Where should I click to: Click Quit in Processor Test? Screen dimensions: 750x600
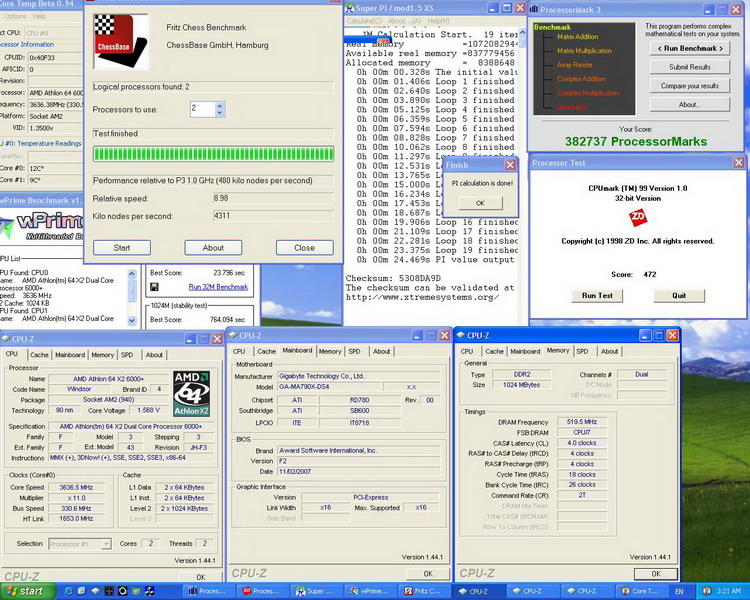pos(679,296)
